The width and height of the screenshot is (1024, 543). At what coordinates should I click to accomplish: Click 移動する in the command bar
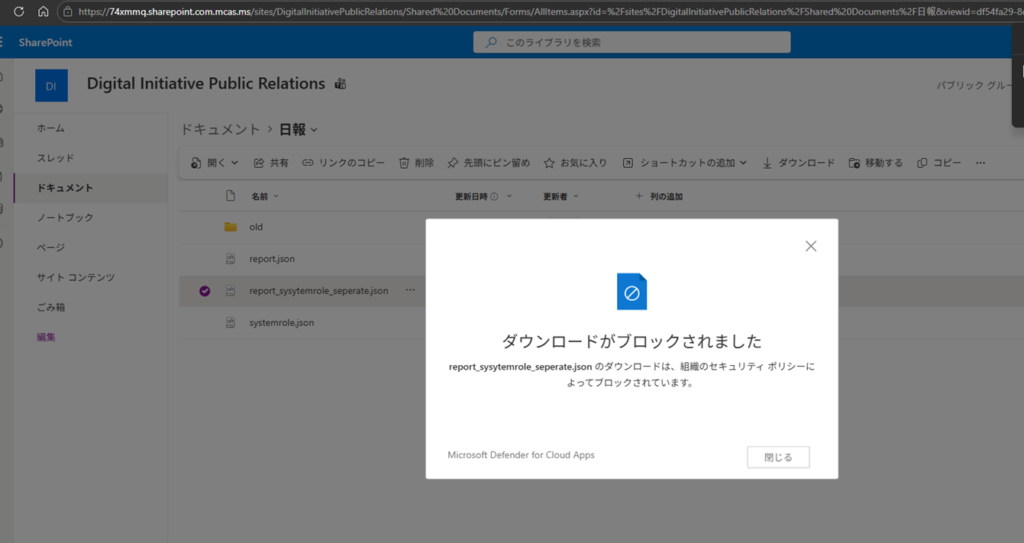point(875,163)
